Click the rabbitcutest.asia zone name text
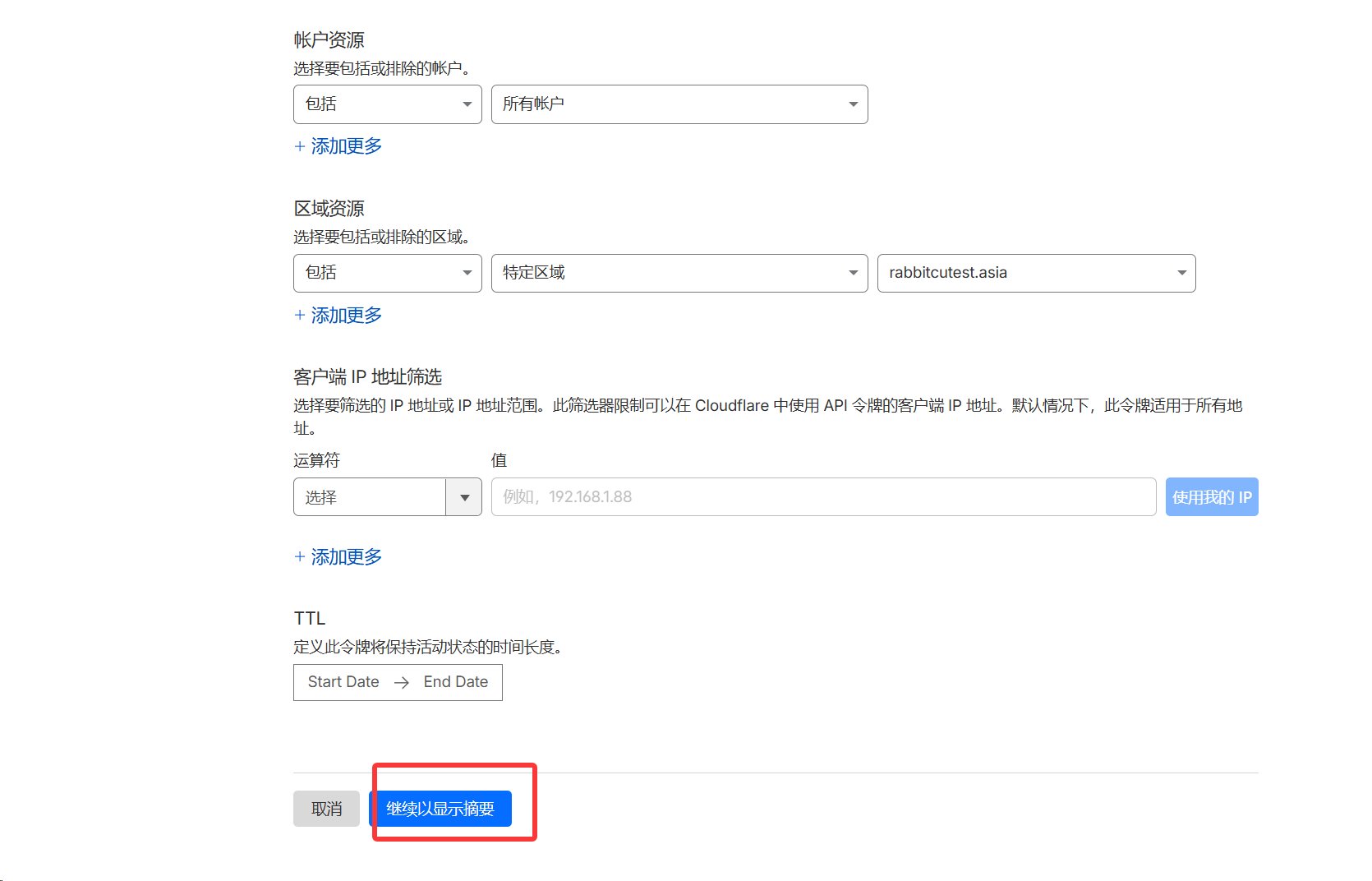Screen dimensions: 1372x881 point(947,273)
